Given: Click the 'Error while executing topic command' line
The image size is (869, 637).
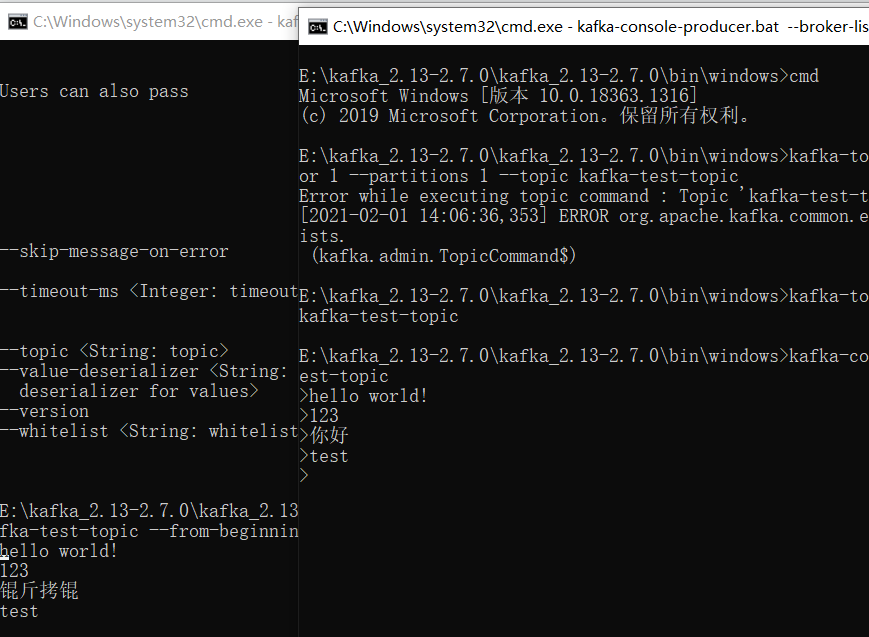Looking at the screenshot, I should tap(583, 196).
